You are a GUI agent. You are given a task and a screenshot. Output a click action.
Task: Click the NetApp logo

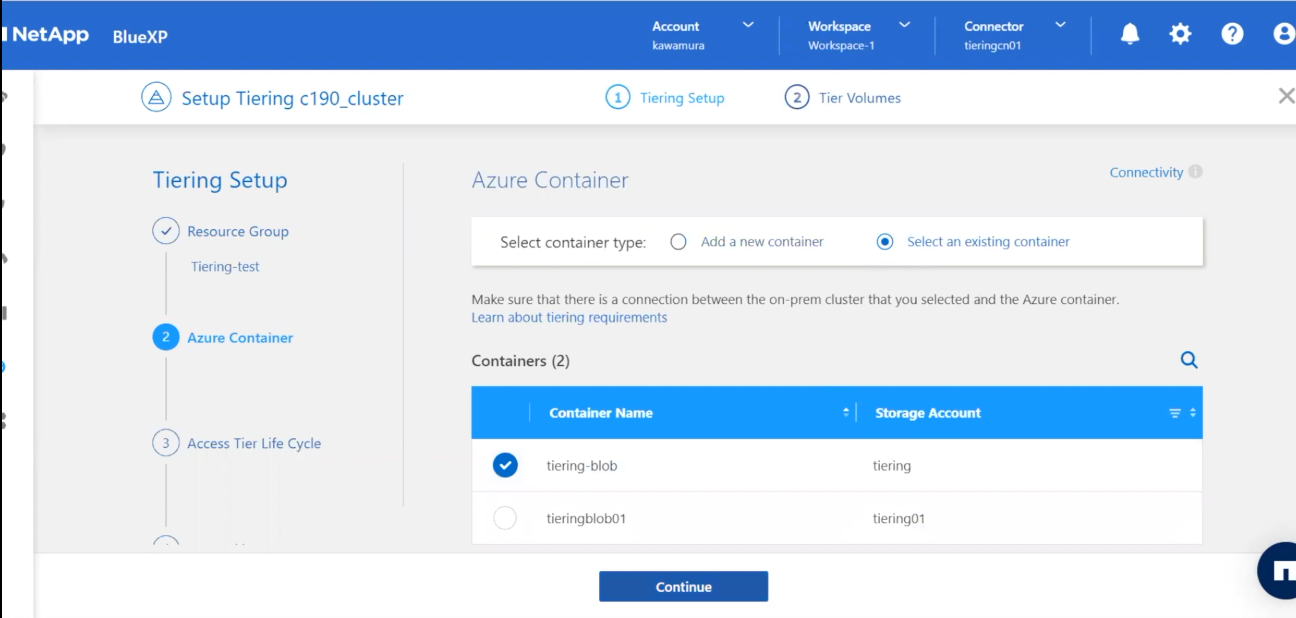tap(47, 35)
